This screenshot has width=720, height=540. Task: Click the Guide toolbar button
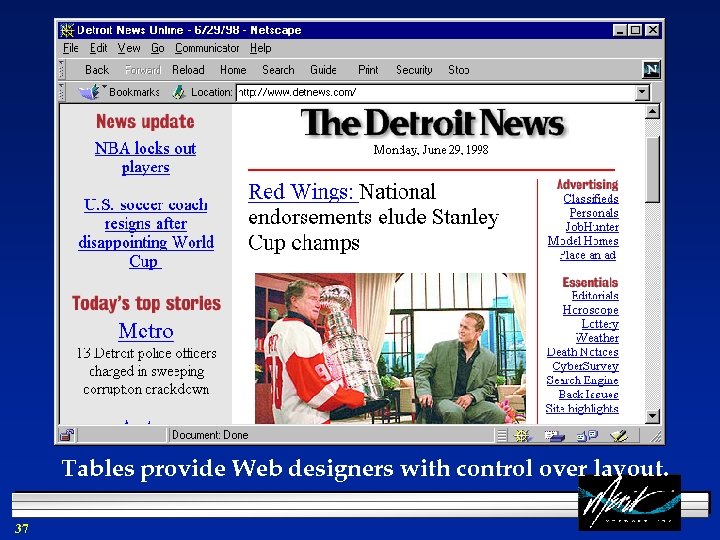323,70
